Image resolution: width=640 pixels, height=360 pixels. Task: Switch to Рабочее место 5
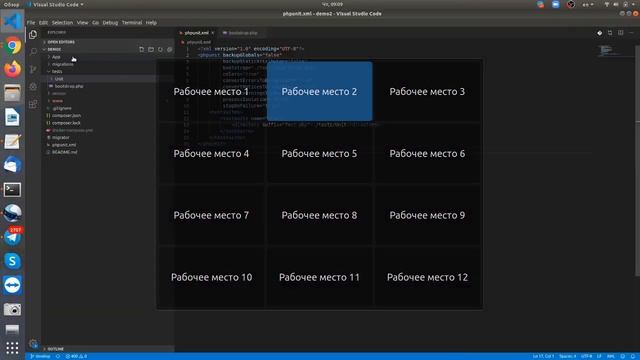pos(320,153)
